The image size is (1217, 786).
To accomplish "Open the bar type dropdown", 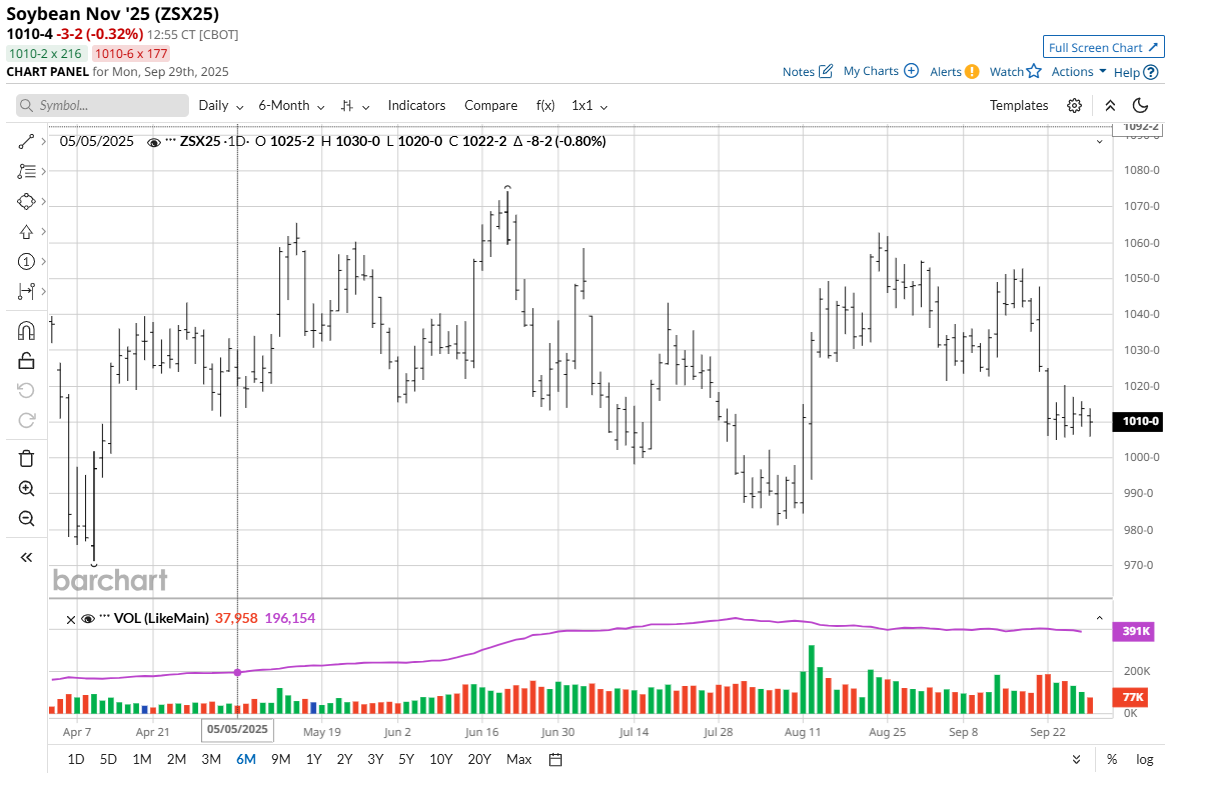I will click(x=355, y=105).
